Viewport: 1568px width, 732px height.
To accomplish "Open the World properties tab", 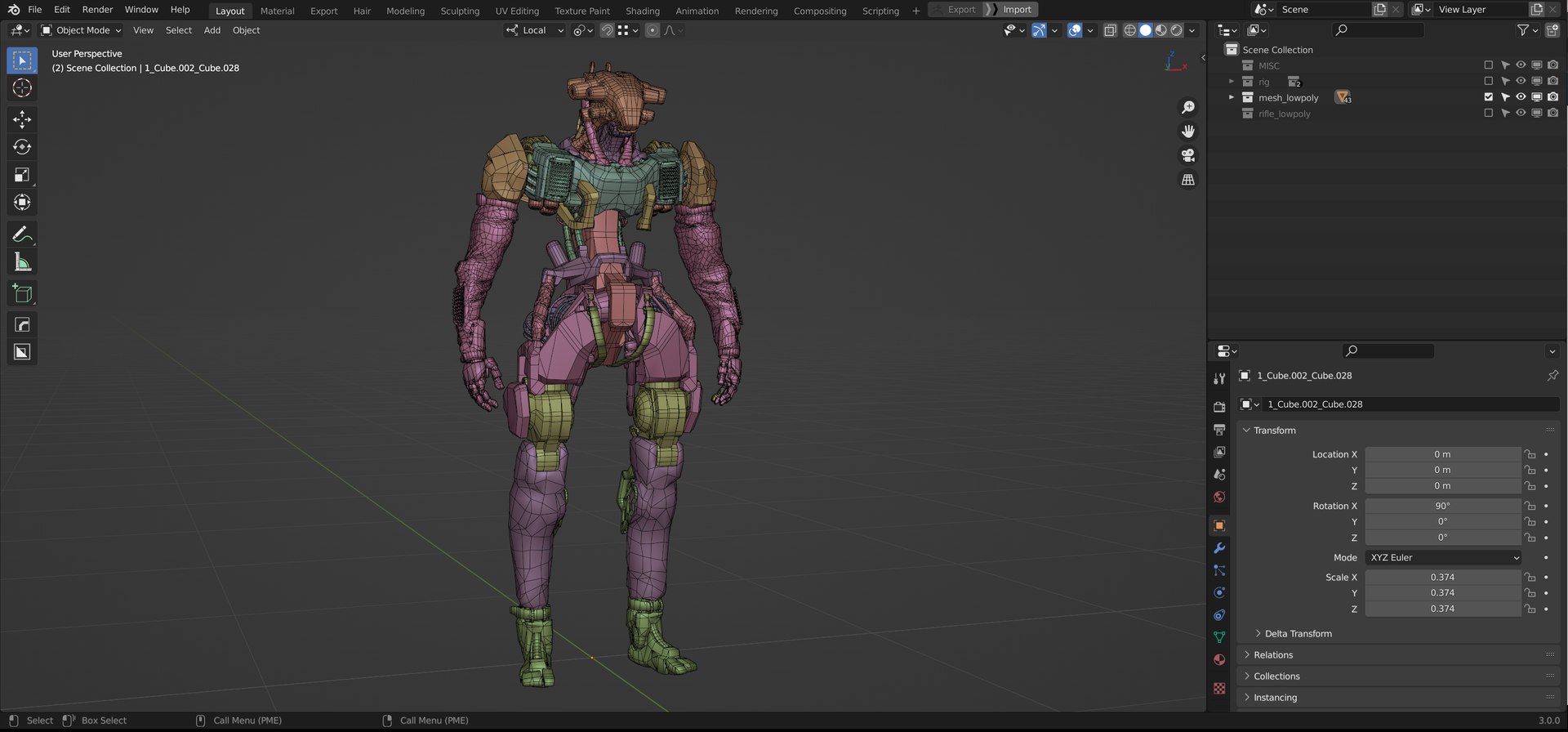I will (x=1219, y=497).
